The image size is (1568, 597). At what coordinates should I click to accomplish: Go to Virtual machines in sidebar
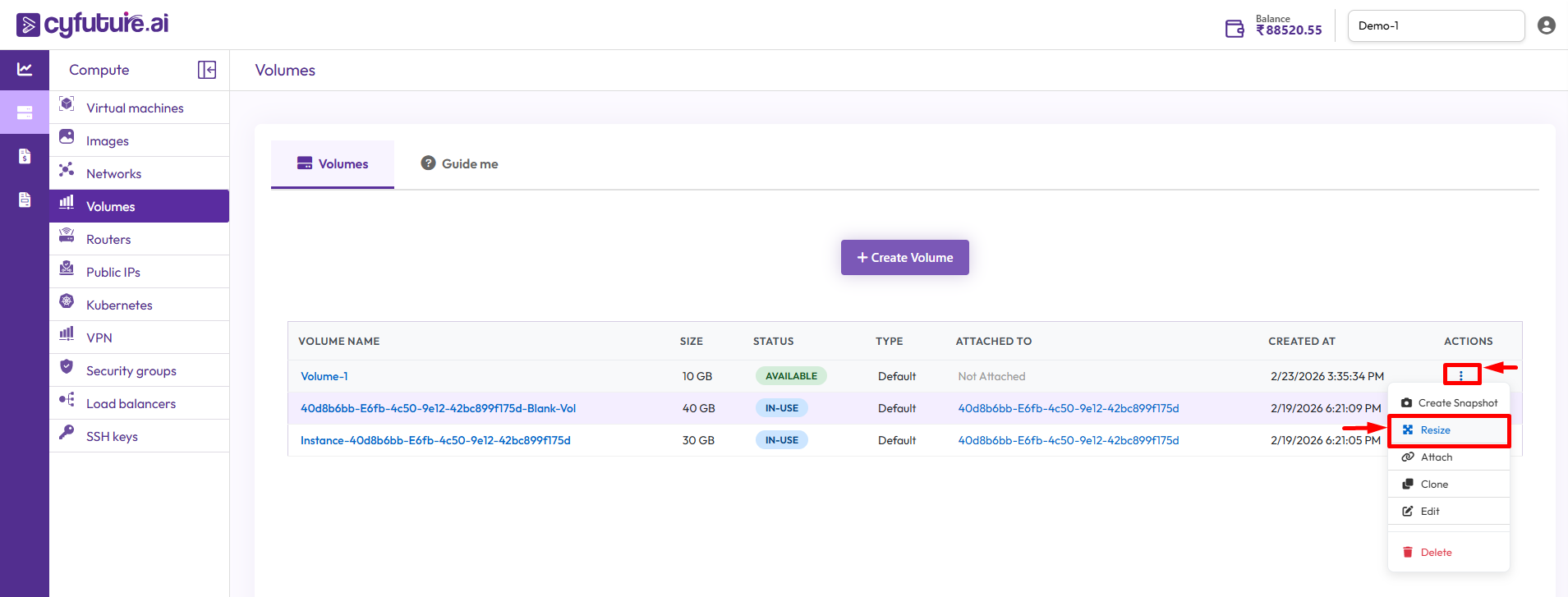point(135,108)
